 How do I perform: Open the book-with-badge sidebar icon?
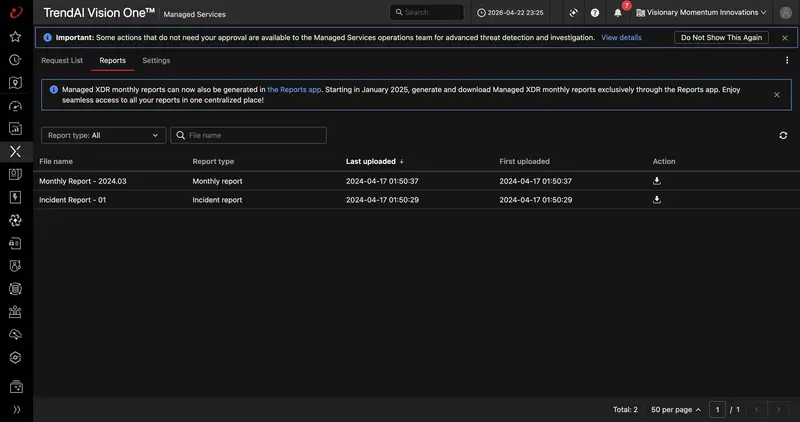(15, 174)
